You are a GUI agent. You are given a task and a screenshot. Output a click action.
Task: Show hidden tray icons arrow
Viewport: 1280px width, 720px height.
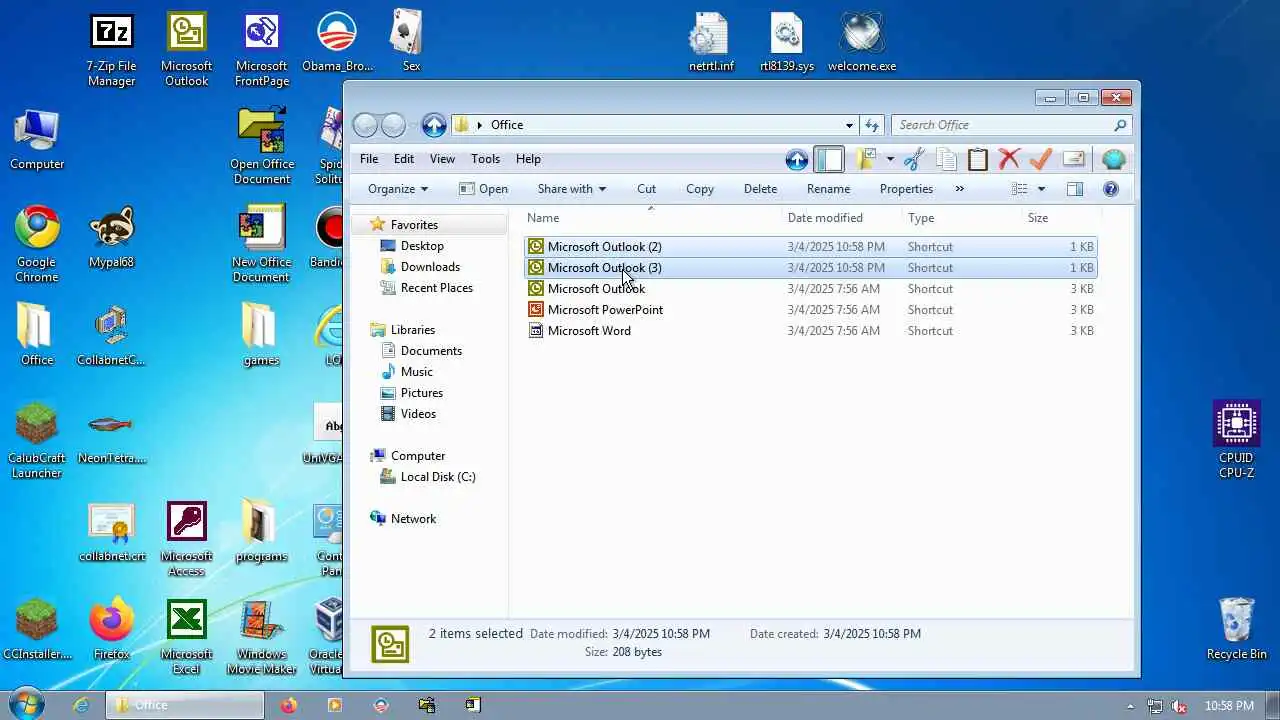1133,706
